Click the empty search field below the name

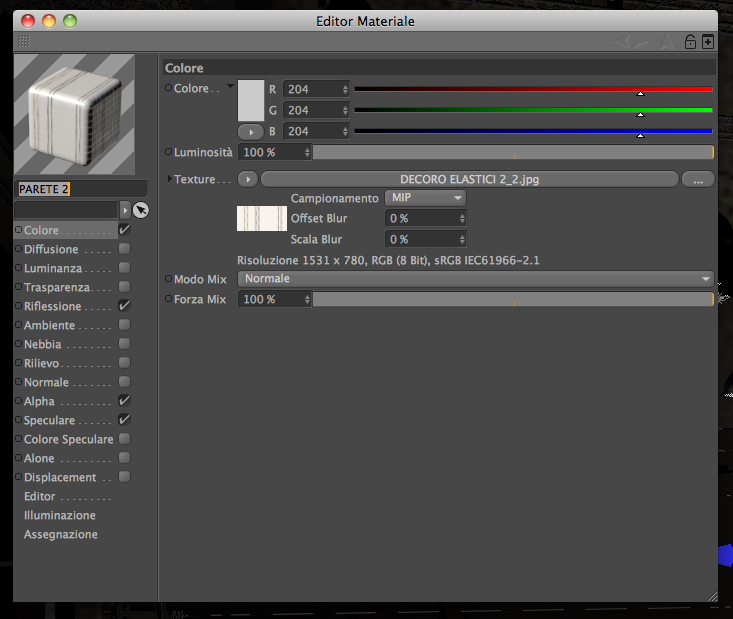pyautogui.click(x=66, y=210)
